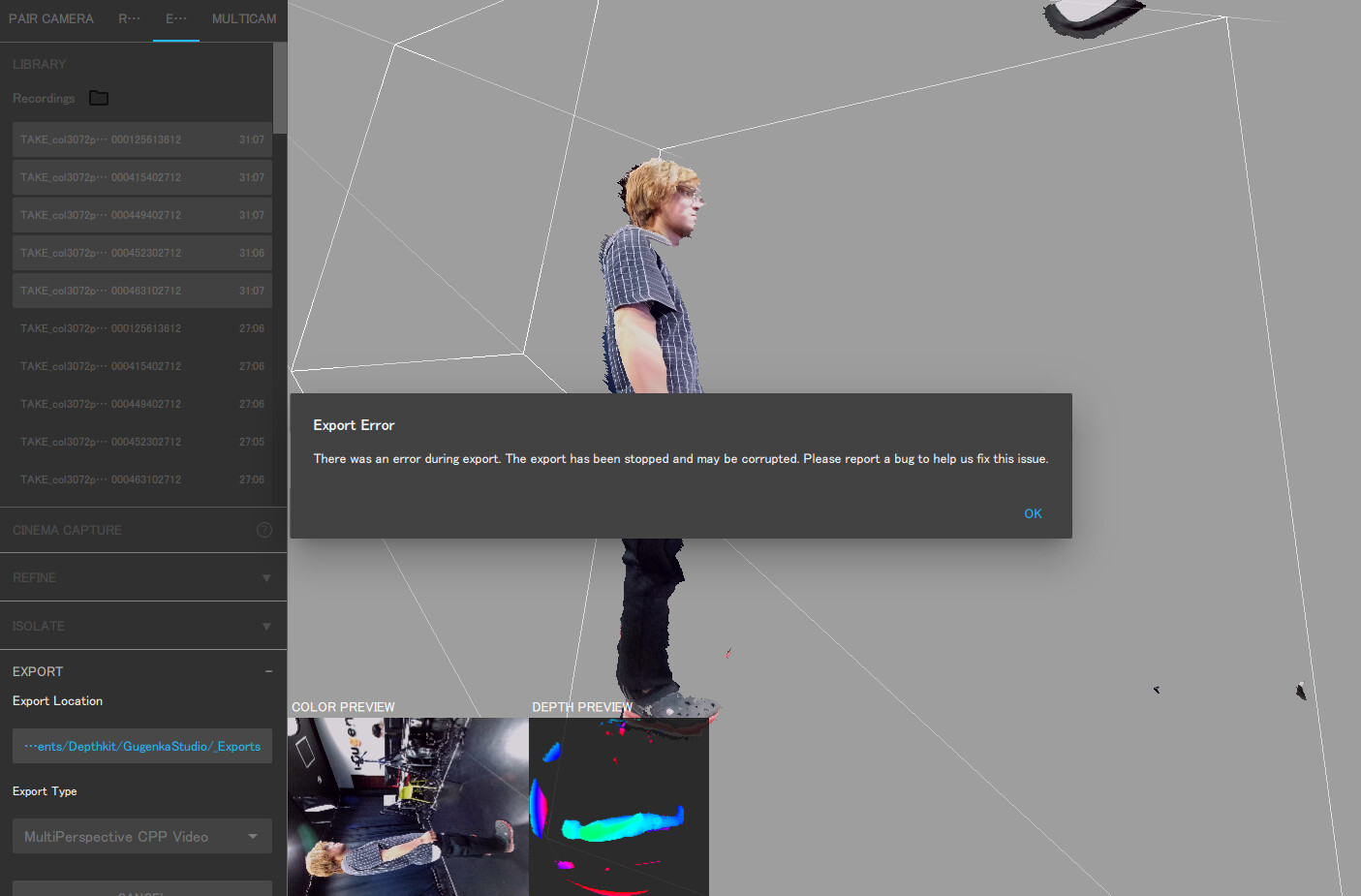
Task: Select the take with 31:06 duration
Action: (141, 253)
